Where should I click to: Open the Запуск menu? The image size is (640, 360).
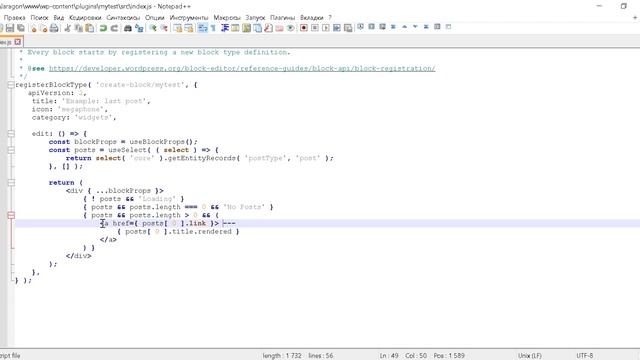click(x=255, y=18)
